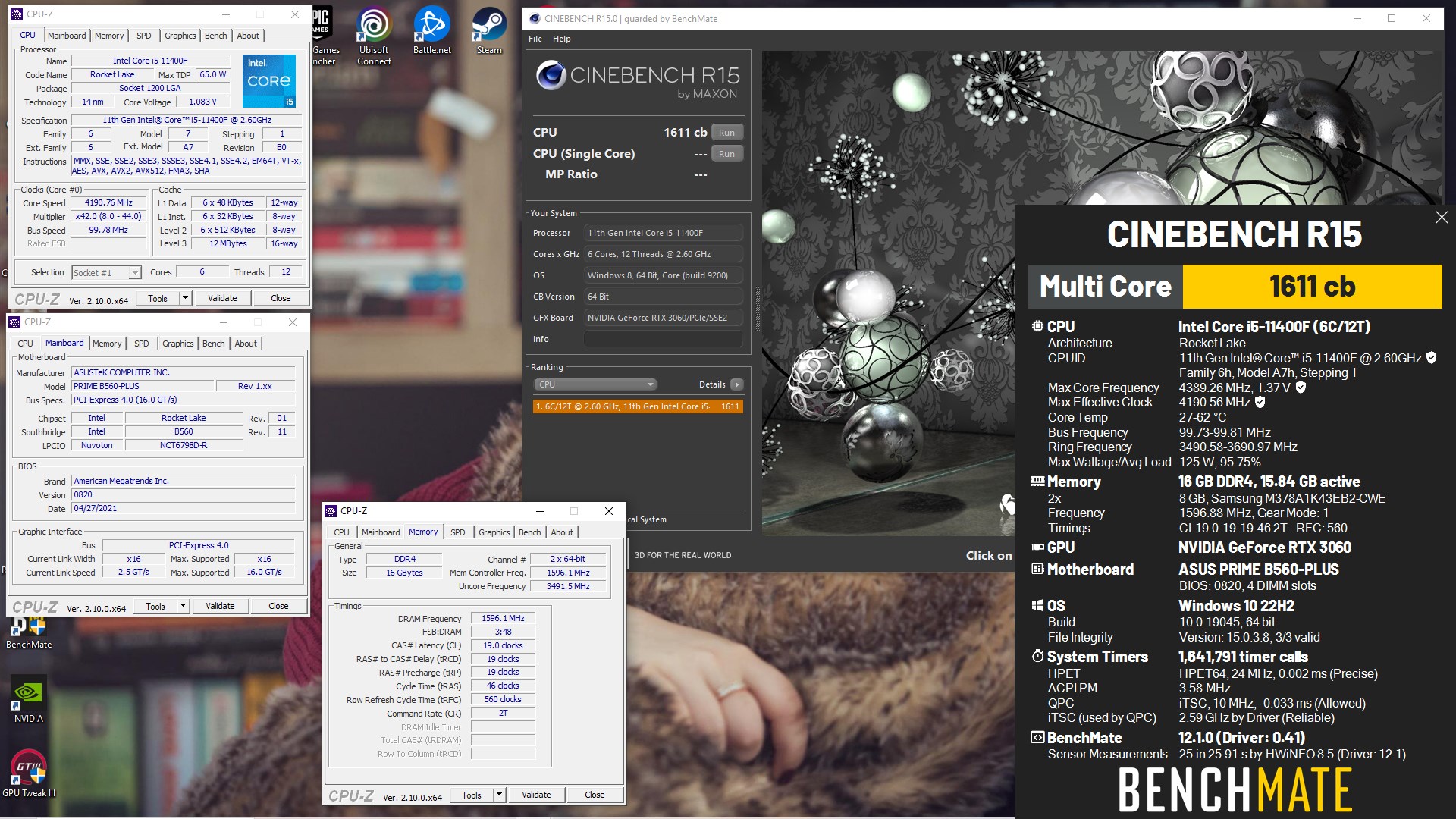Click the NVIDIA GeForce RTX 3060 GFX Board field

[x=663, y=318]
